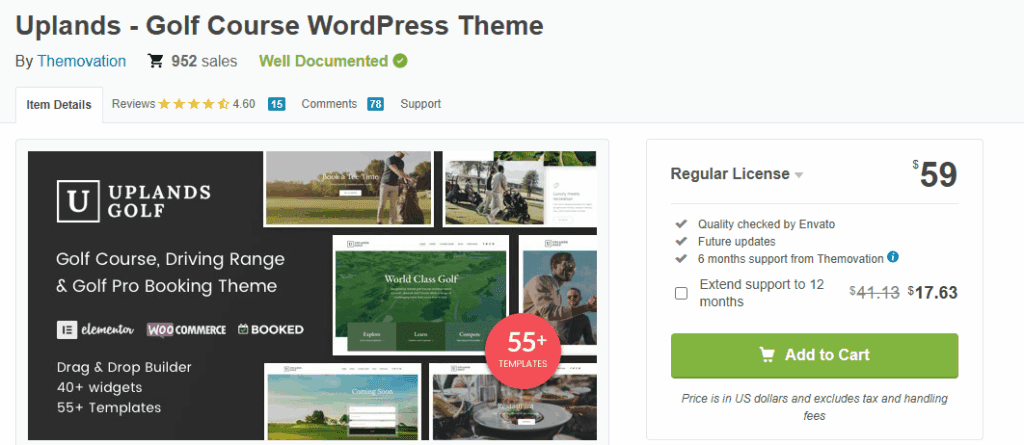Screen dimensions: 1024x445
Task: Click the Well Documented green check icon
Action: click(400, 61)
